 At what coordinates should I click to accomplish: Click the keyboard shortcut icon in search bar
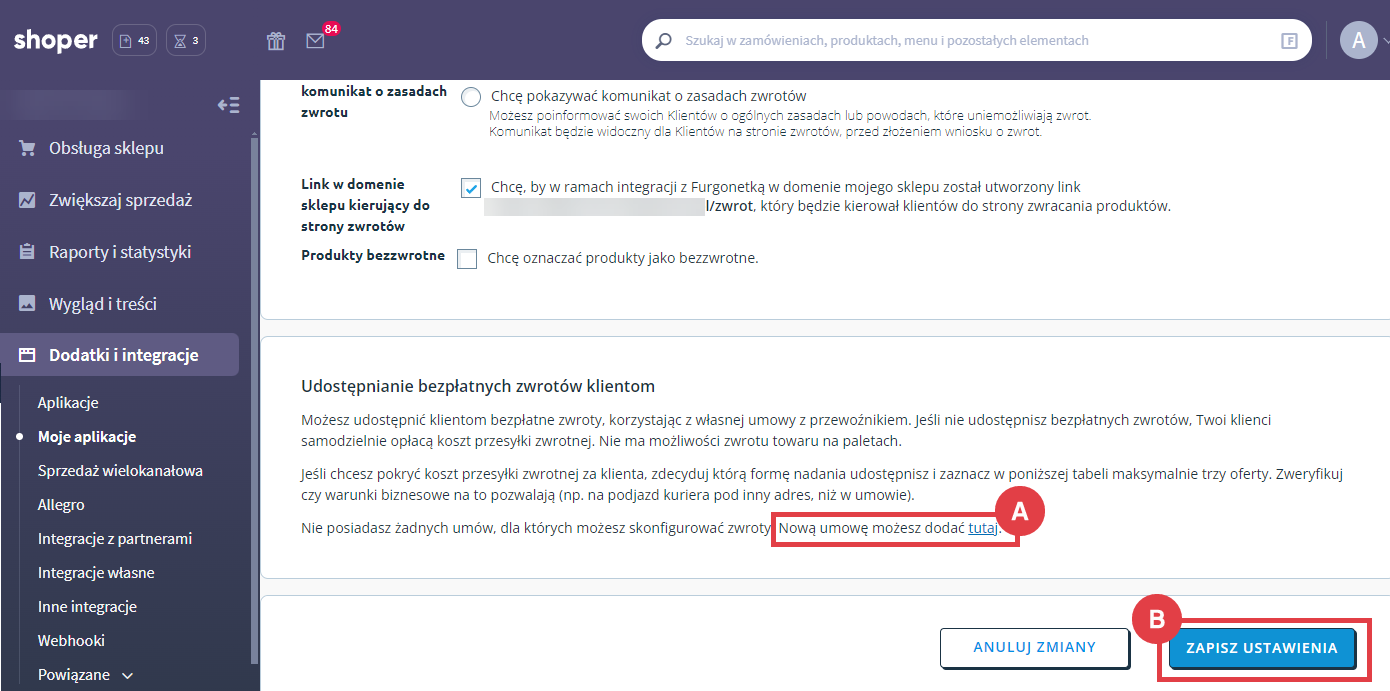1289,41
